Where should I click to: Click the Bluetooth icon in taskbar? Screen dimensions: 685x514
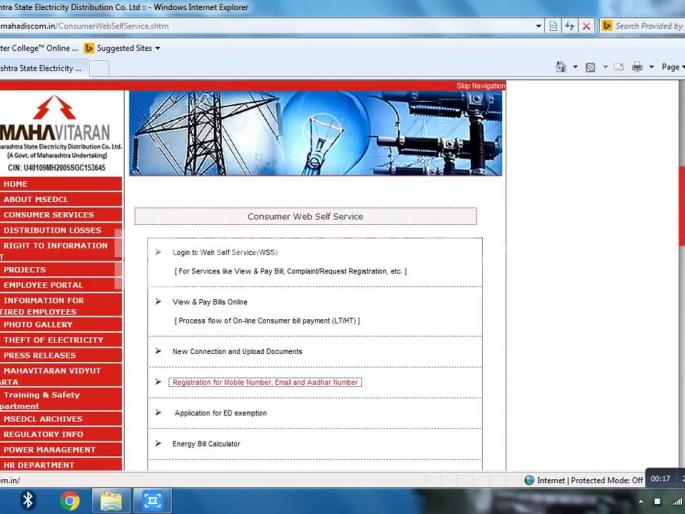tap(28, 500)
